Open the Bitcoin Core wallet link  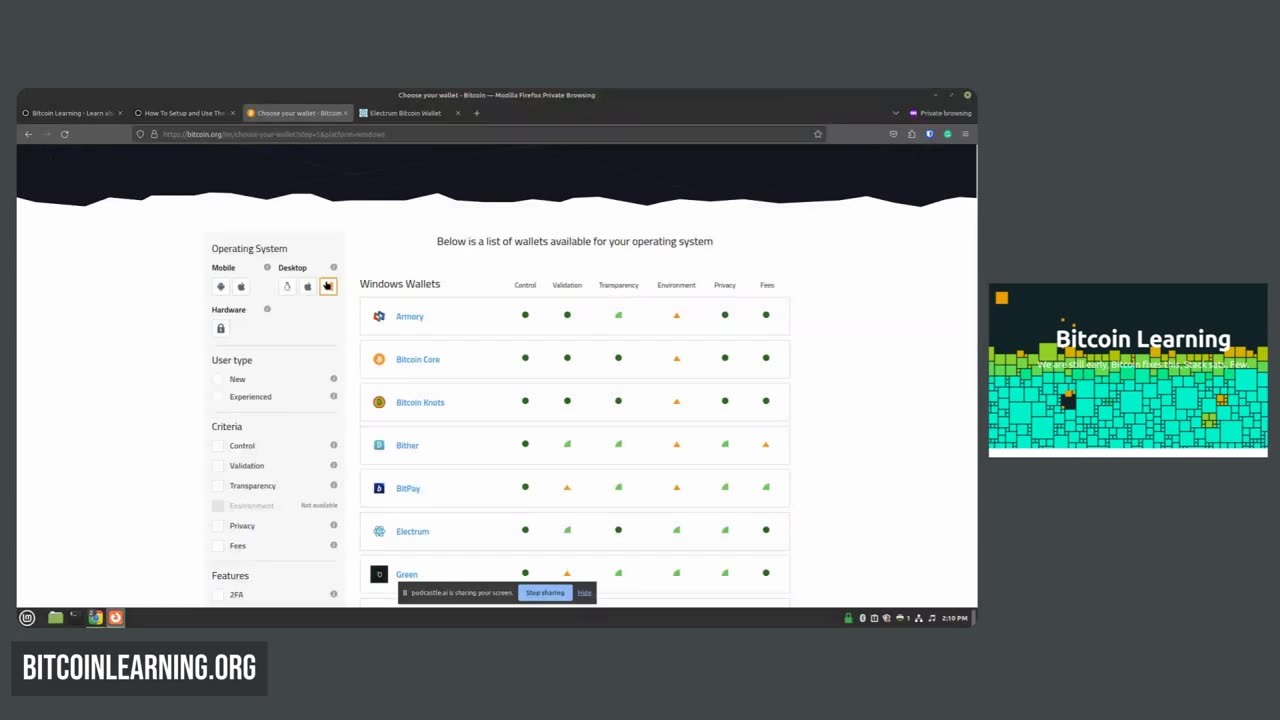click(x=418, y=359)
